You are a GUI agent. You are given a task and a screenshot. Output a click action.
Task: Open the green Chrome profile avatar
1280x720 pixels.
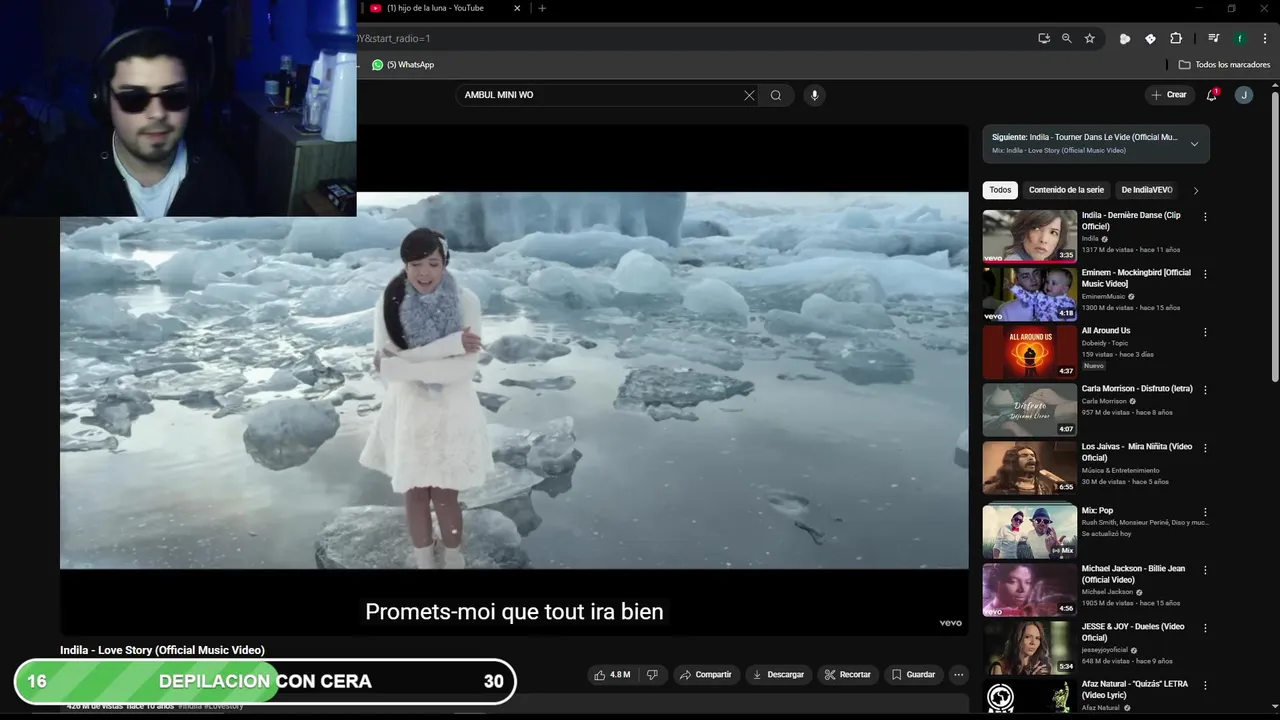[1240, 38]
